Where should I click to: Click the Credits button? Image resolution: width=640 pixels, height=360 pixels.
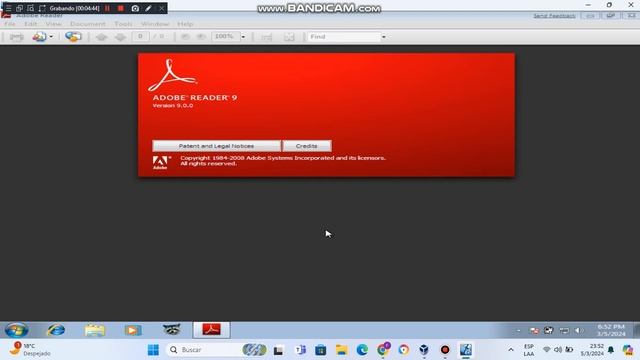click(x=307, y=146)
